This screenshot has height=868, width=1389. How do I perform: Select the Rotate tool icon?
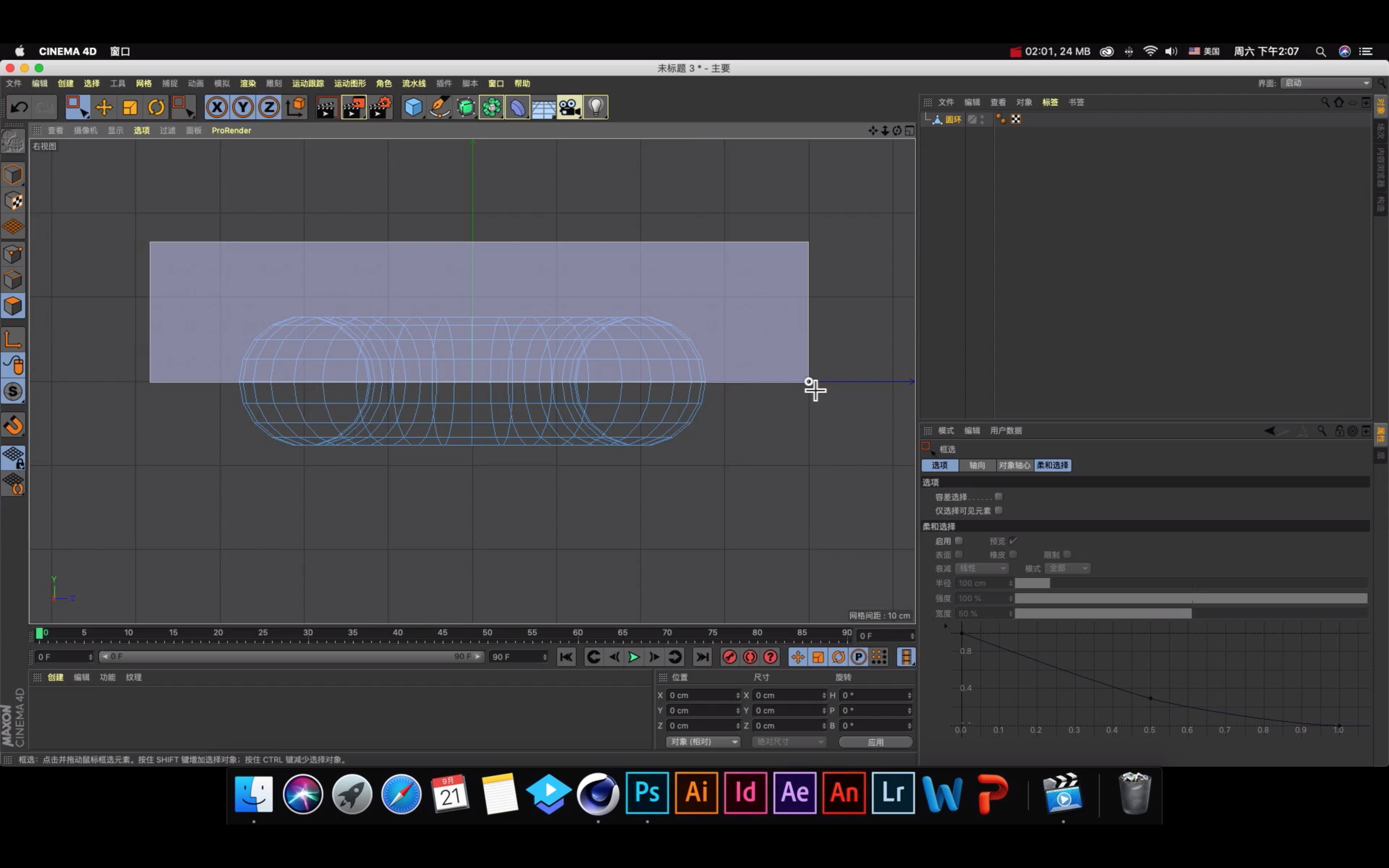156,108
